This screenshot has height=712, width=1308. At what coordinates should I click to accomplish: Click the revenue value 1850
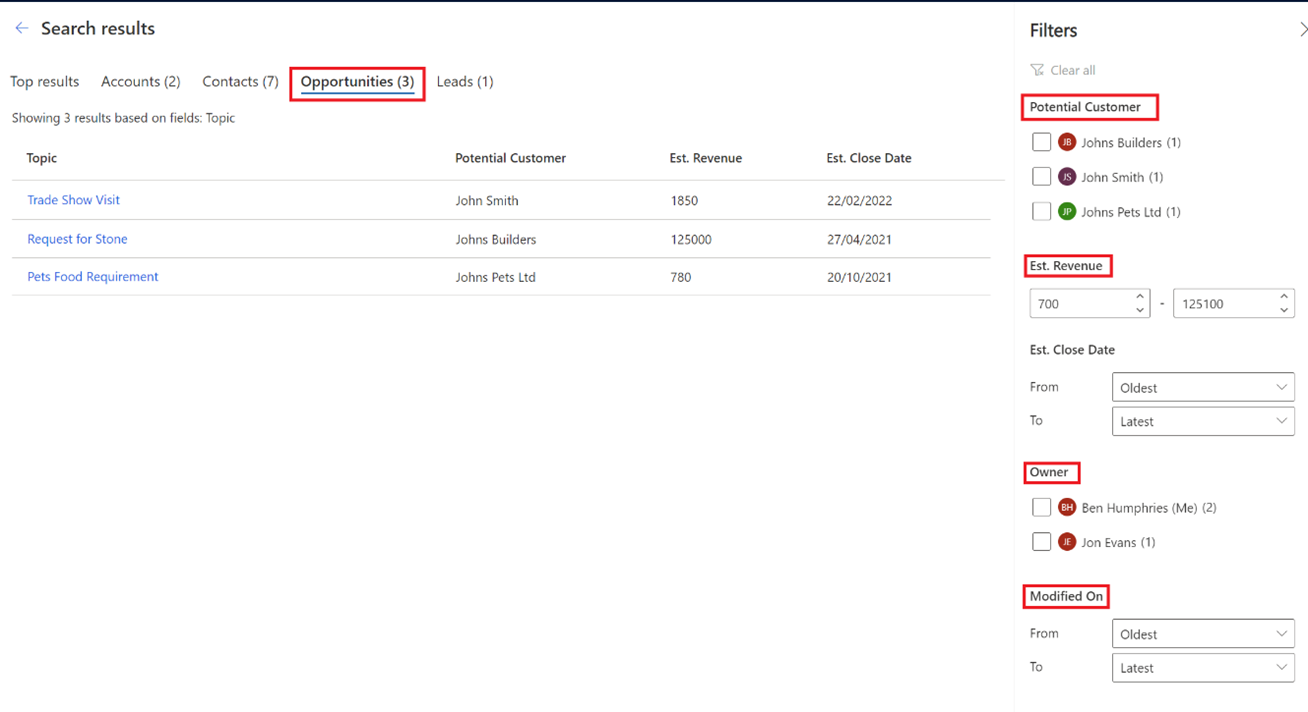[x=685, y=201]
